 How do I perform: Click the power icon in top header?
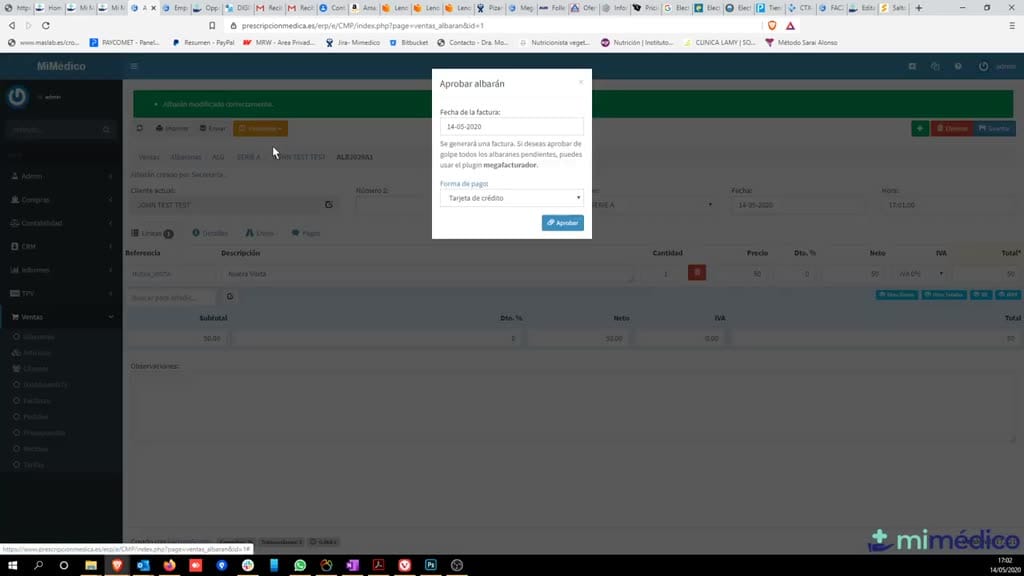983,66
